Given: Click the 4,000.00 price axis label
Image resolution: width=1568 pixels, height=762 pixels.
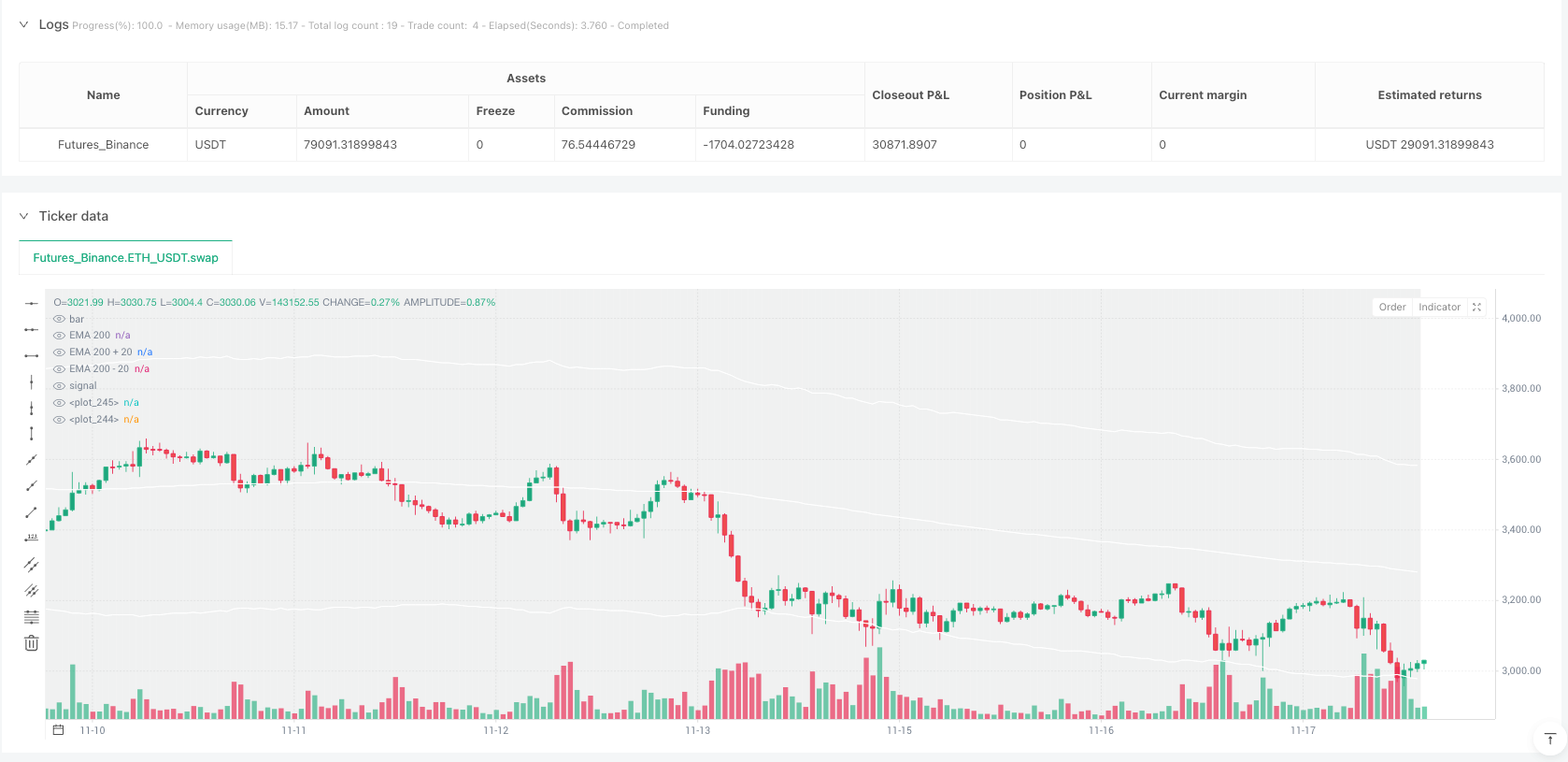Looking at the screenshot, I should [x=1521, y=318].
